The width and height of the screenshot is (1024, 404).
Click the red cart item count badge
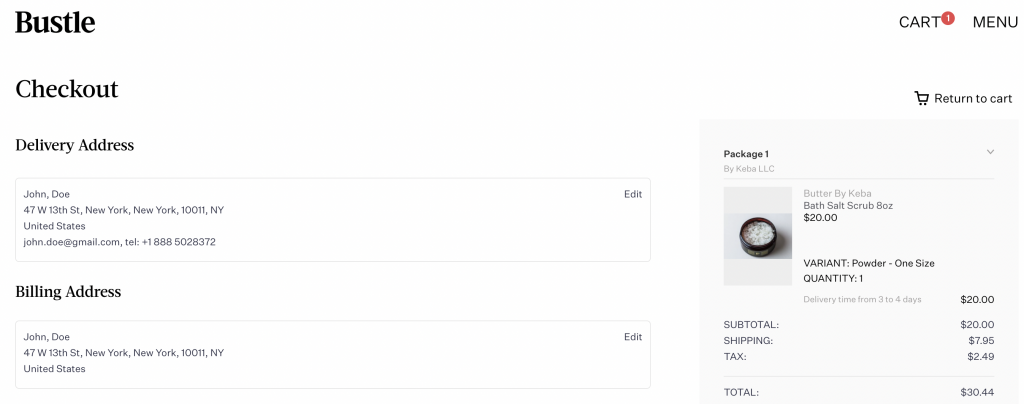click(x=948, y=18)
